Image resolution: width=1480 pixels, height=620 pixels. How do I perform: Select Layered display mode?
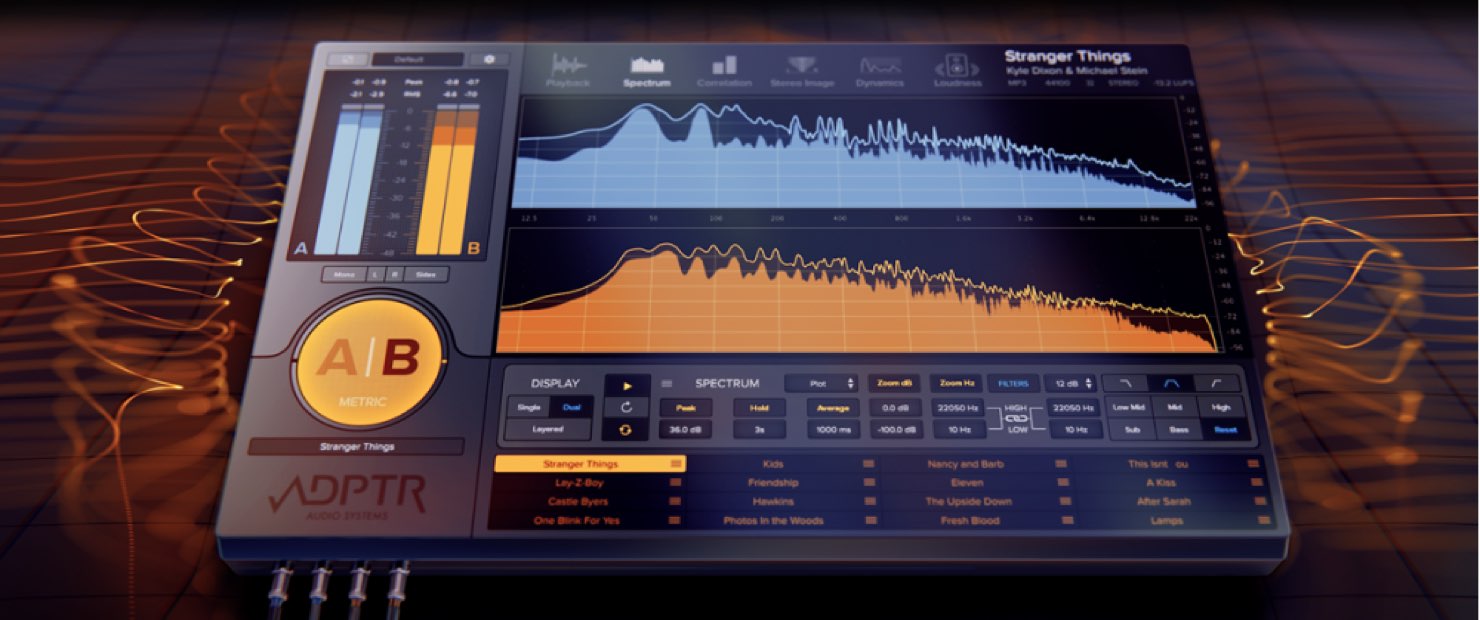[548, 429]
